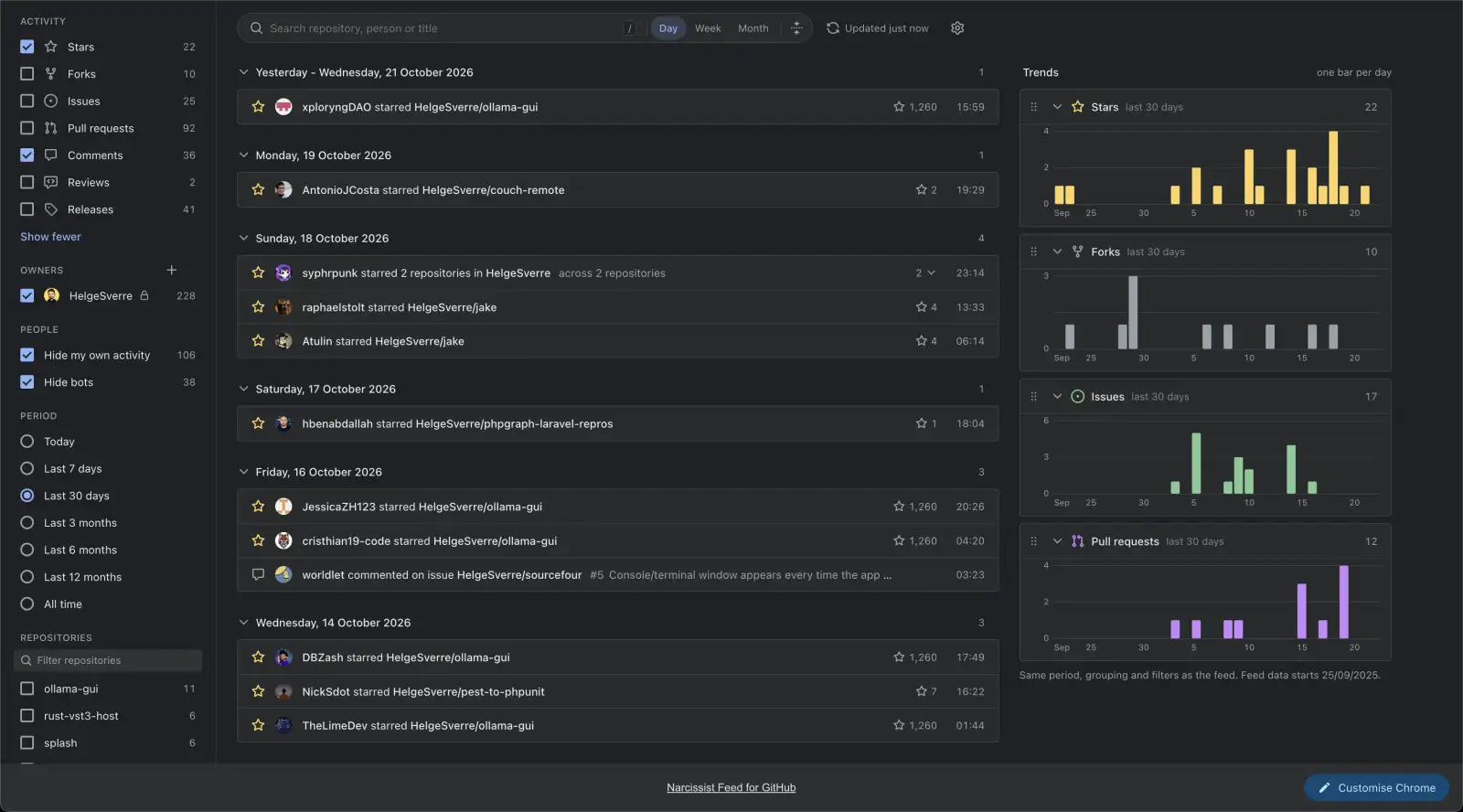Collapse the Sunday, 18 October 2026 group

[x=243, y=238]
